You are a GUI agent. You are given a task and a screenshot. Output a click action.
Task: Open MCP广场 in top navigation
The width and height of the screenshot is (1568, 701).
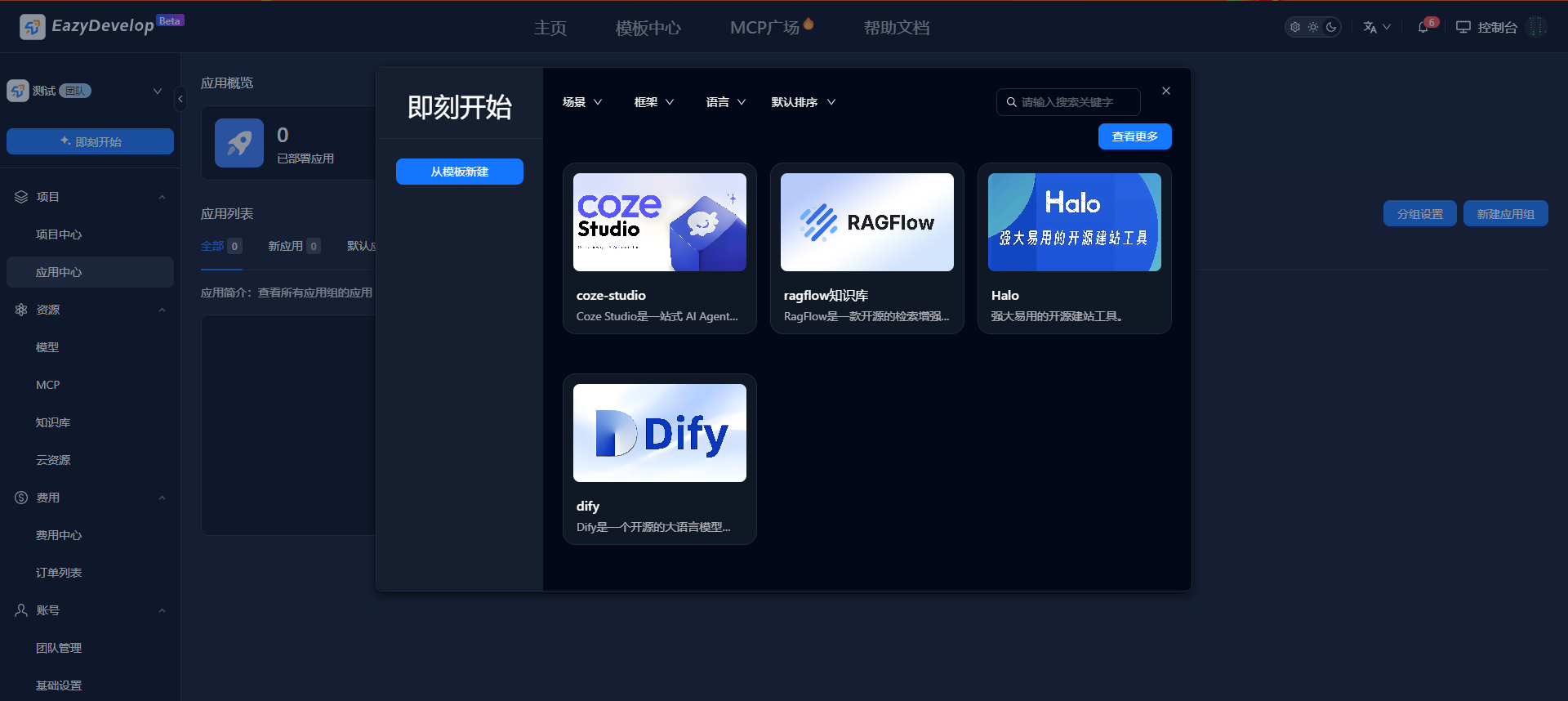click(x=772, y=27)
